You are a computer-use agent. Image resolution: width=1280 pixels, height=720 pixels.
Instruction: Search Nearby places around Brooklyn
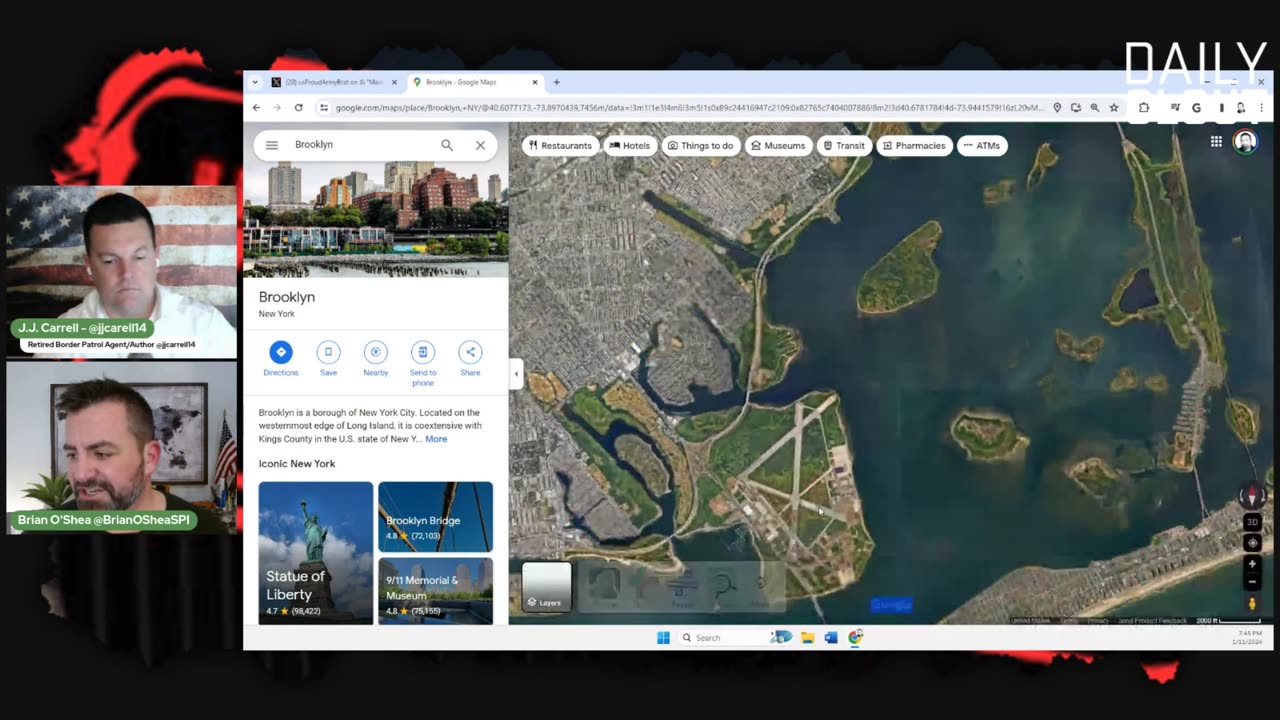coord(376,359)
